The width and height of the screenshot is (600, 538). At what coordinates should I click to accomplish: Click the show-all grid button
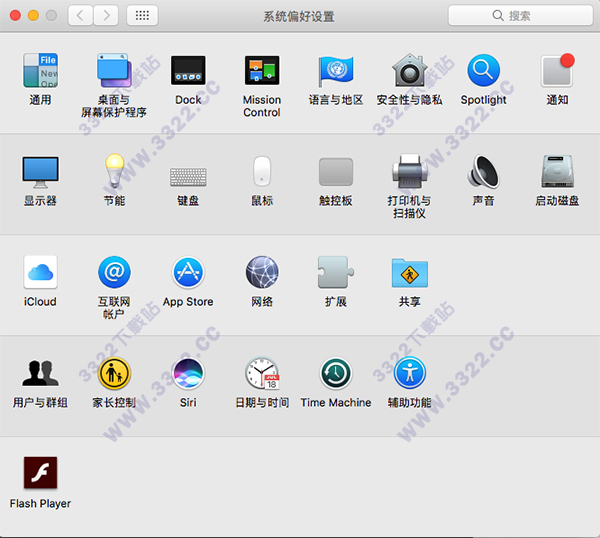142,15
